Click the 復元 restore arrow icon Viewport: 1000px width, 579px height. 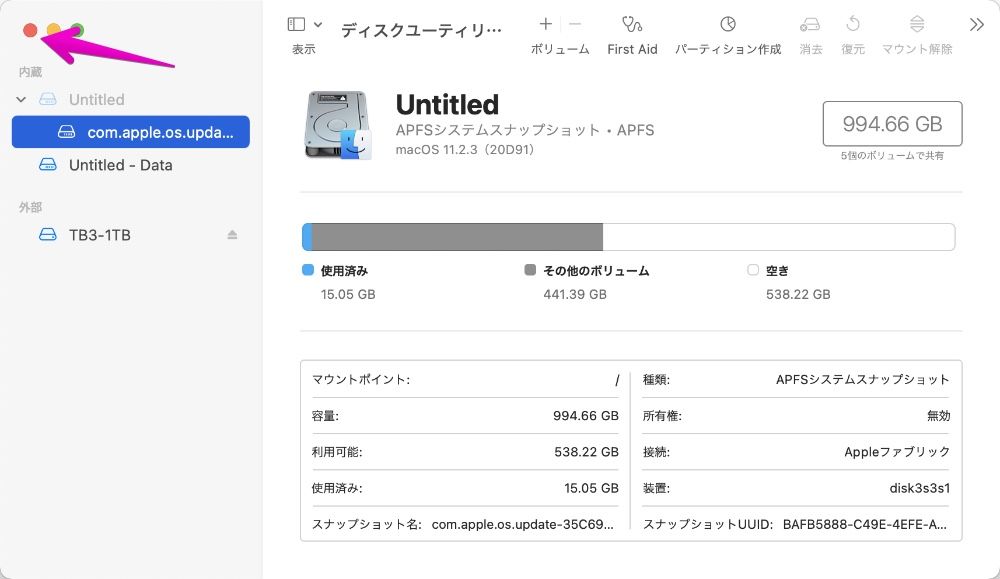point(853,24)
